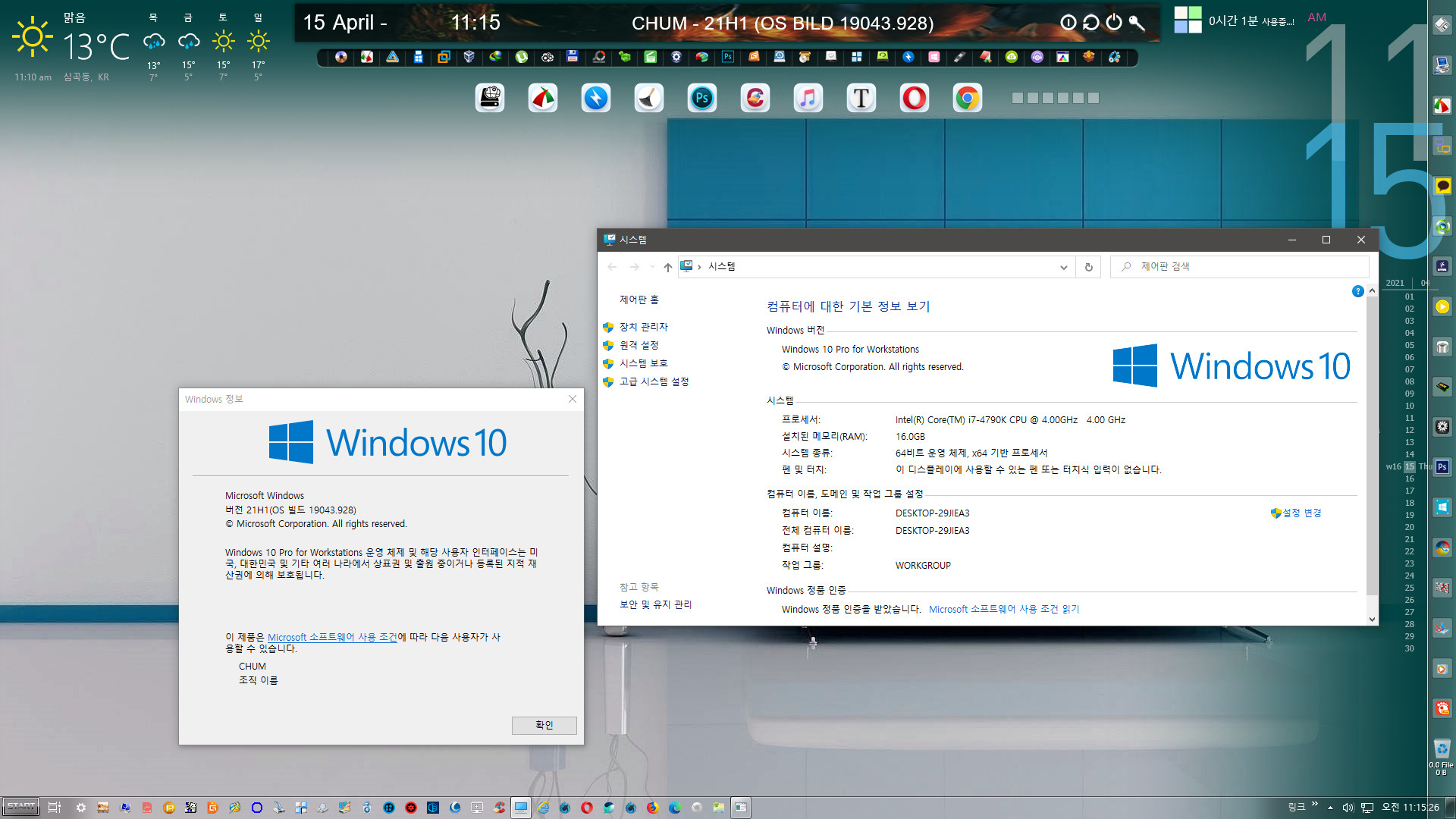Click the 확인 button in Windows info dialog
This screenshot has width=1456, height=819.
[544, 726]
